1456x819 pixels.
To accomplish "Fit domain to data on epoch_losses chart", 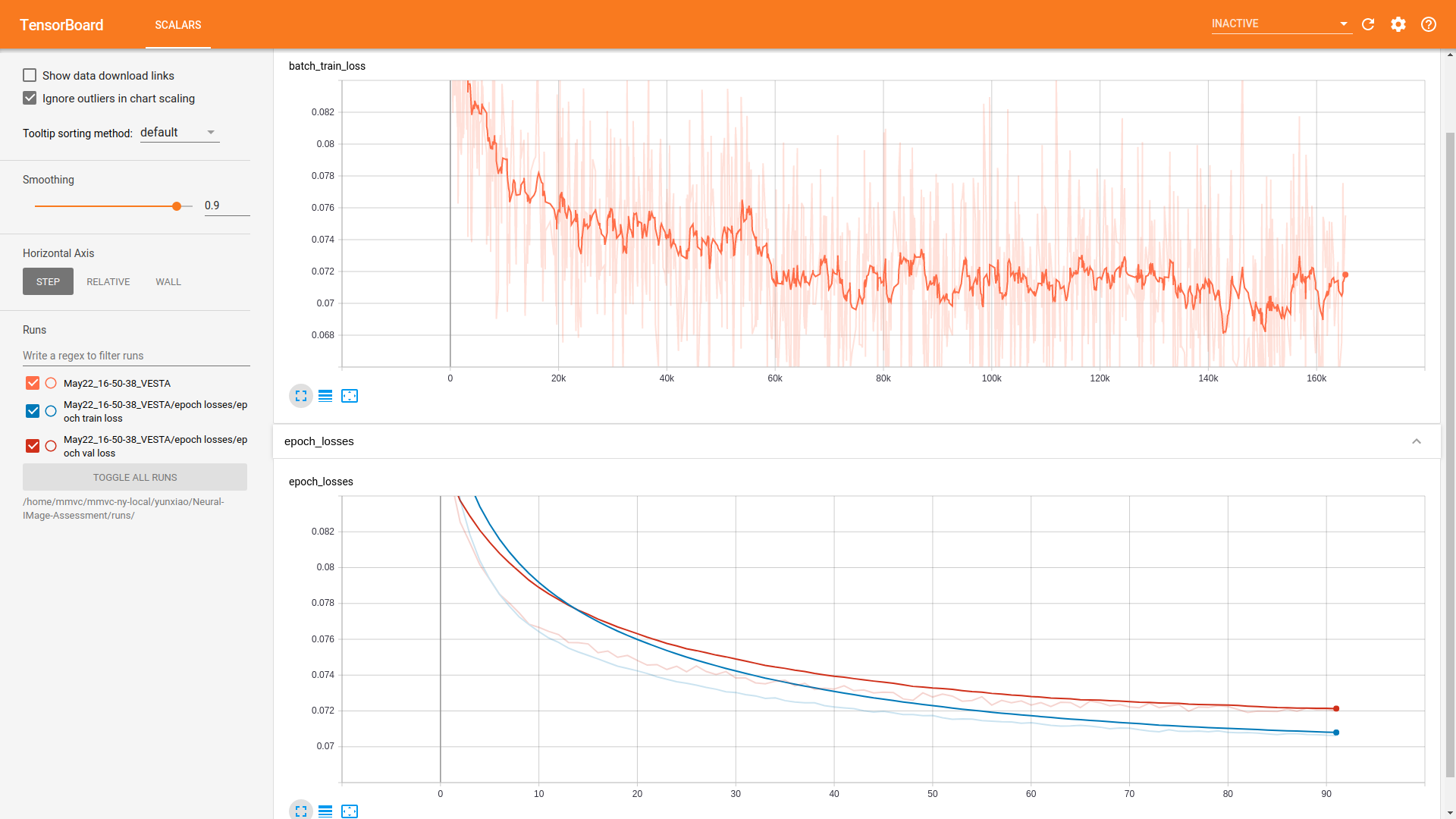I will coord(350,811).
